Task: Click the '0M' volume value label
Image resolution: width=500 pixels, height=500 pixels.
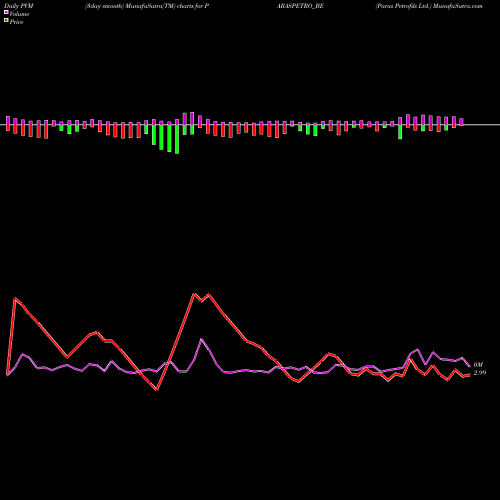Action: (478, 365)
